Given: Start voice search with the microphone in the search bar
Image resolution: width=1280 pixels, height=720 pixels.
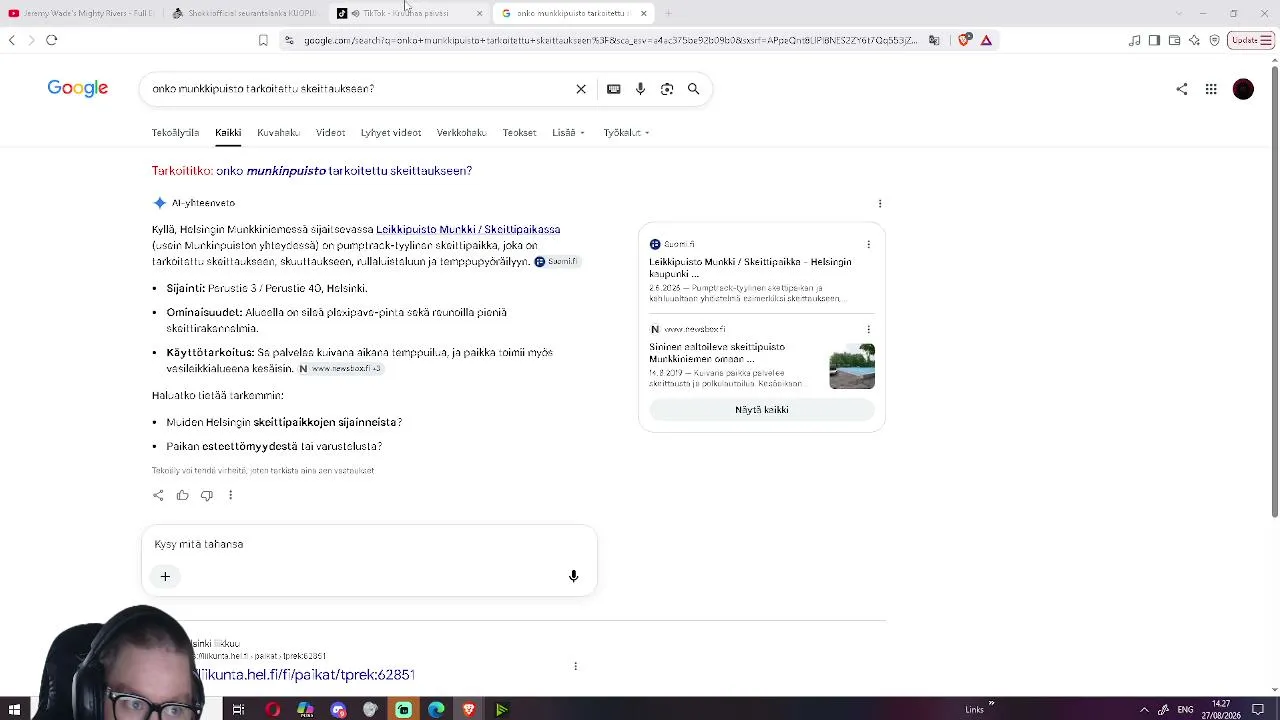Looking at the screenshot, I should (x=640, y=89).
